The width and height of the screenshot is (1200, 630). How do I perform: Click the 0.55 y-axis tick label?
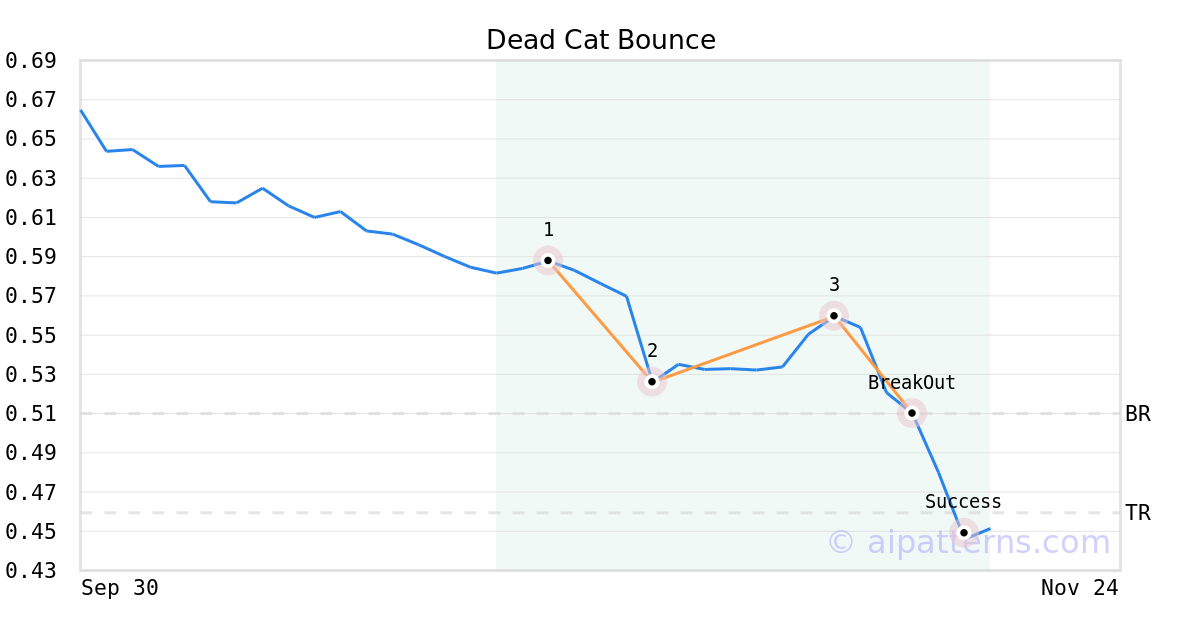(30, 335)
